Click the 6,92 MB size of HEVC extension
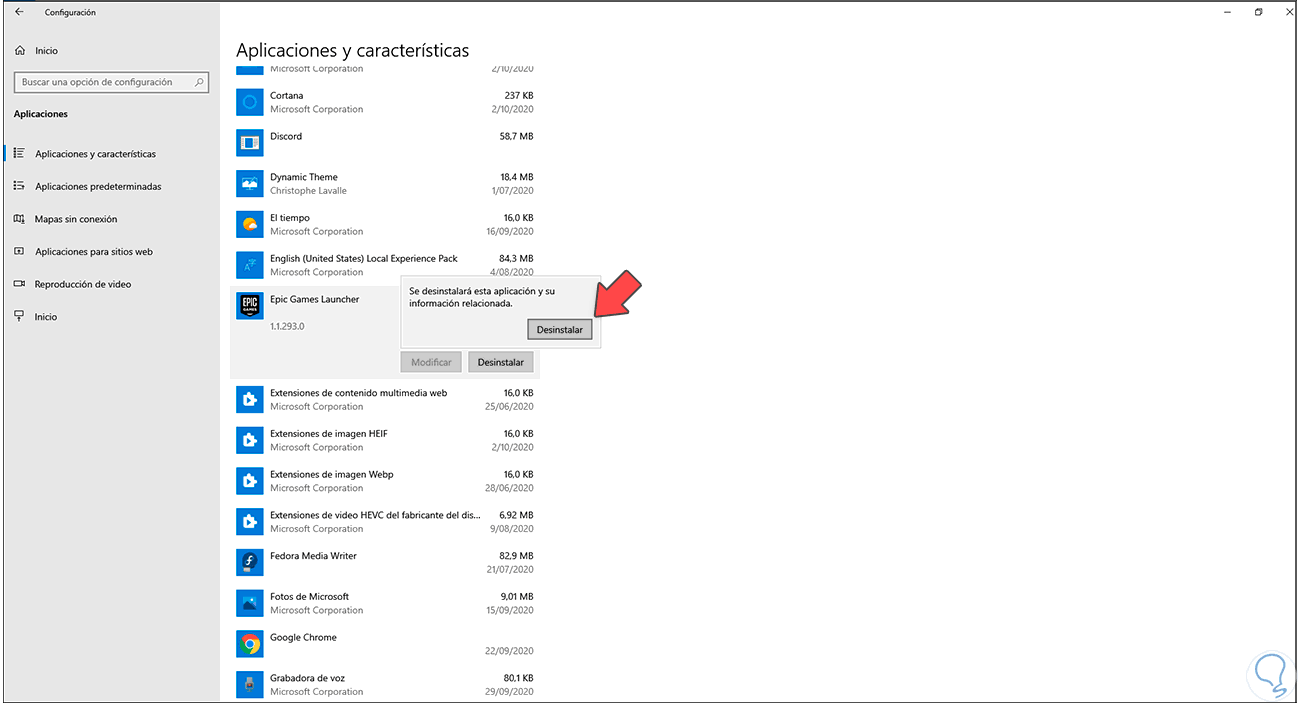The height and width of the screenshot is (703, 1300). [516, 515]
